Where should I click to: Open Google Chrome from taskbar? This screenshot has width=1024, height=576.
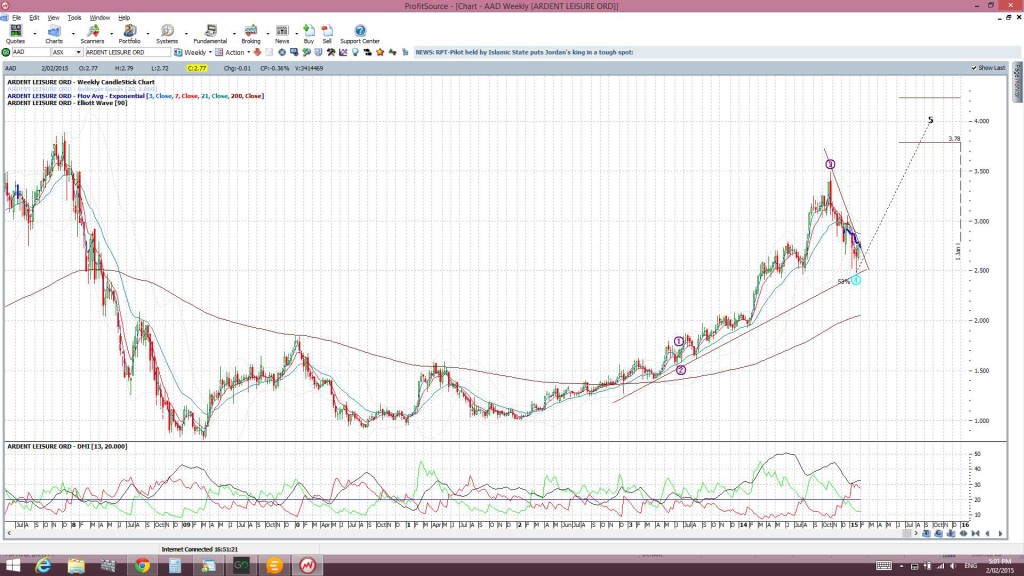click(142, 566)
